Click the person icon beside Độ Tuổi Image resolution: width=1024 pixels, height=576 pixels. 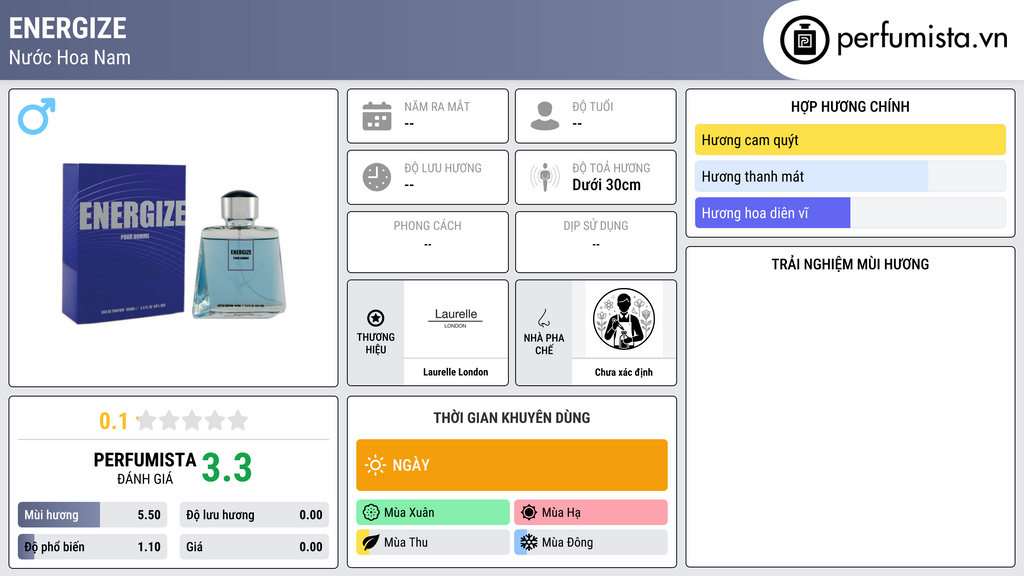[x=545, y=116]
